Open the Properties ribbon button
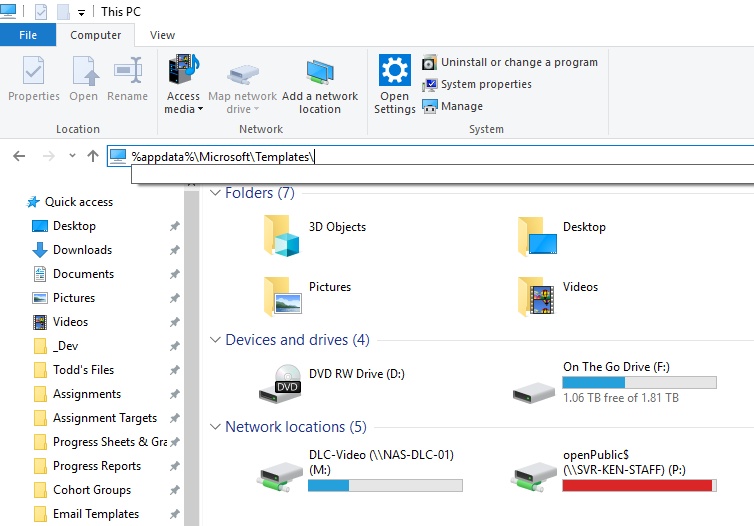Image resolution: width=754 pixels, height=526 pixels. [34, 78]
